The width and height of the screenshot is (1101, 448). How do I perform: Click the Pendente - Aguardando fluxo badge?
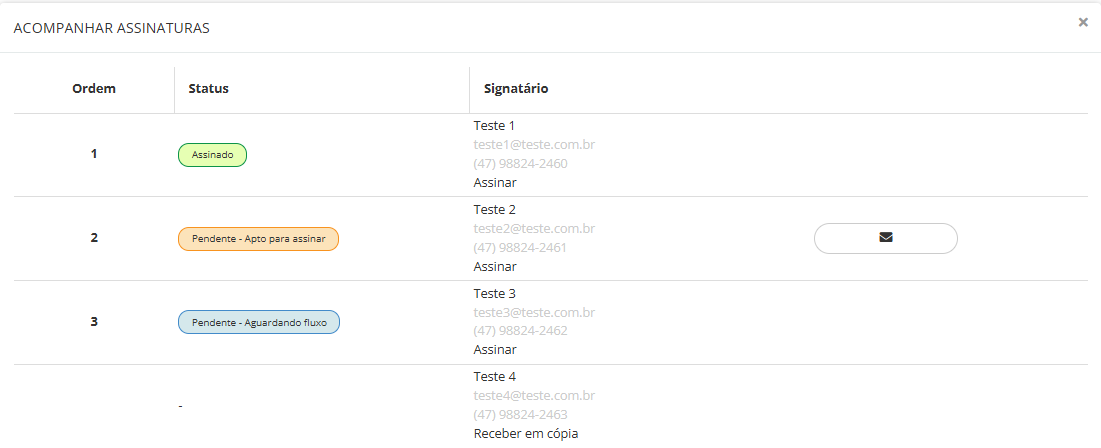(x=259, y=323)
